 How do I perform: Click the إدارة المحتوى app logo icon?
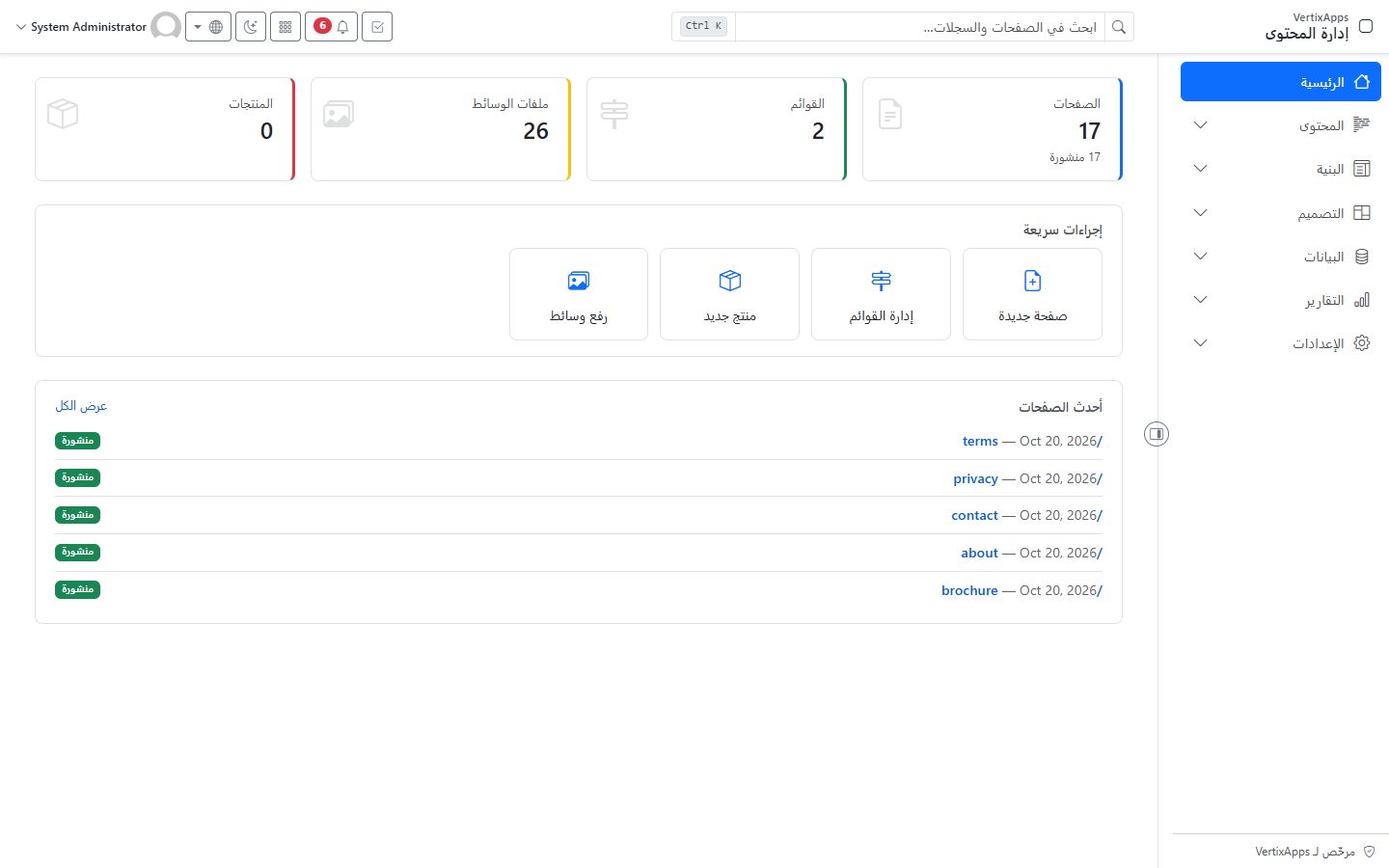point(1366,26)
